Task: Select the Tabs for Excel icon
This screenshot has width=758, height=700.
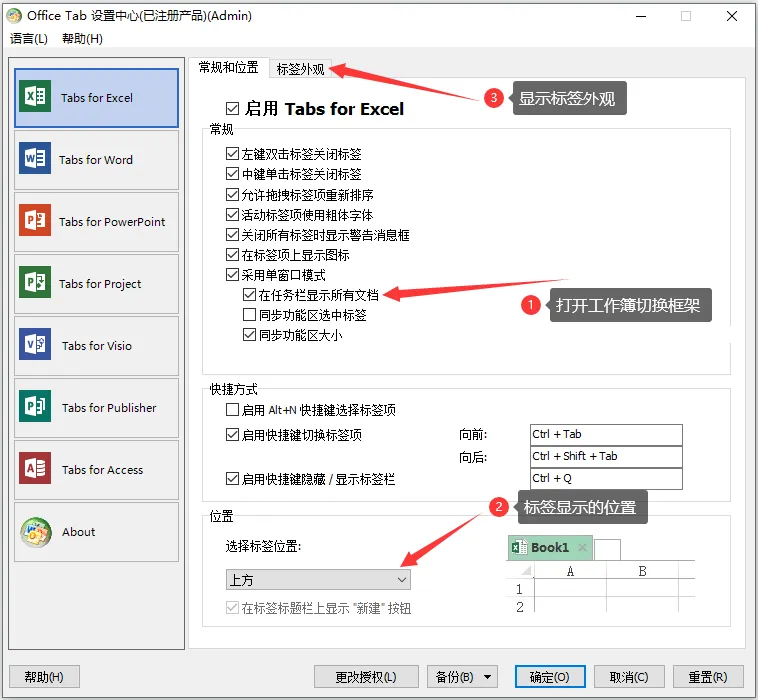Action: pos(35,96)
